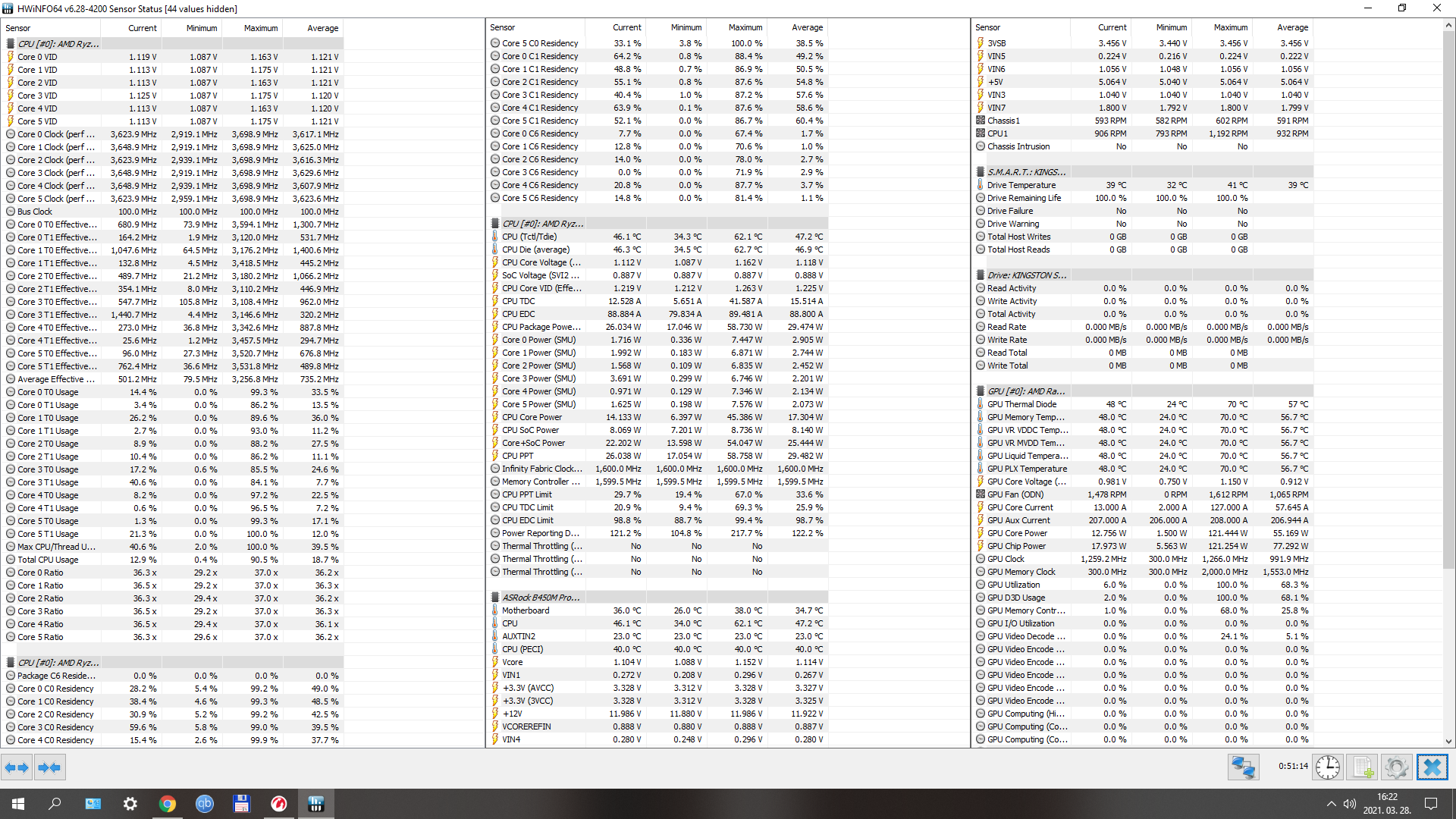Screen dimensions: 1456x819
Task: Open Google Chrome from the taskbar
Action: [x=168, y=804]
